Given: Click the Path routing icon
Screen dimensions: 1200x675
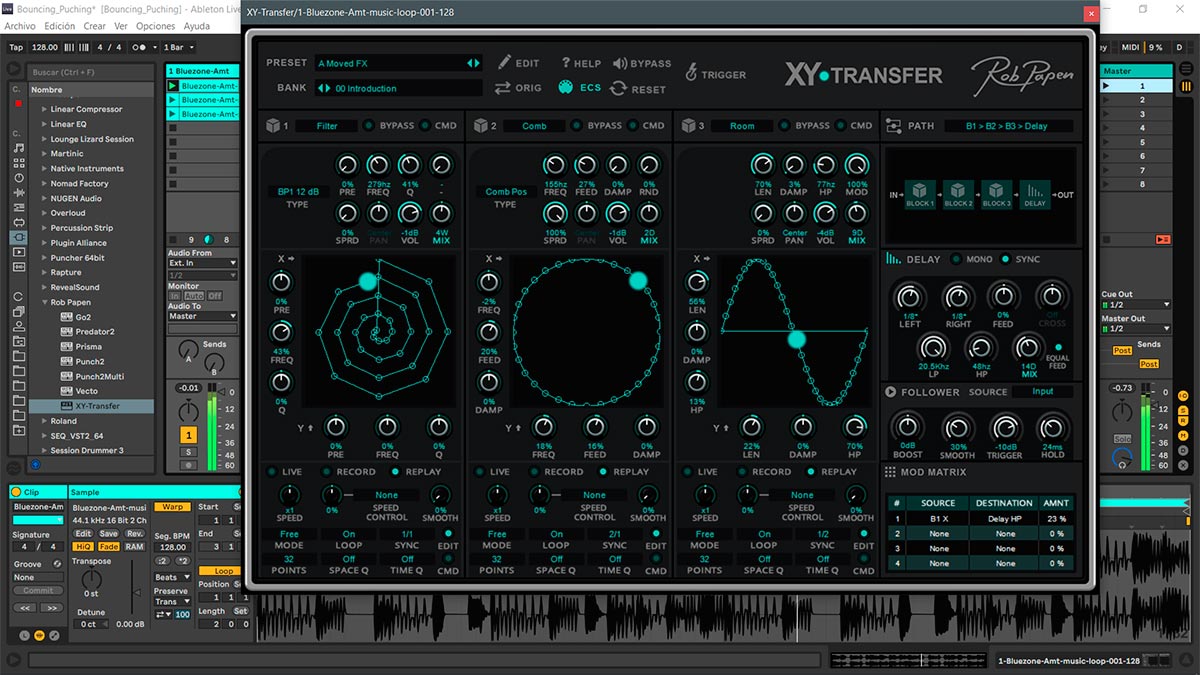Looking at the screenshot, I should click(x=893, y=126).
